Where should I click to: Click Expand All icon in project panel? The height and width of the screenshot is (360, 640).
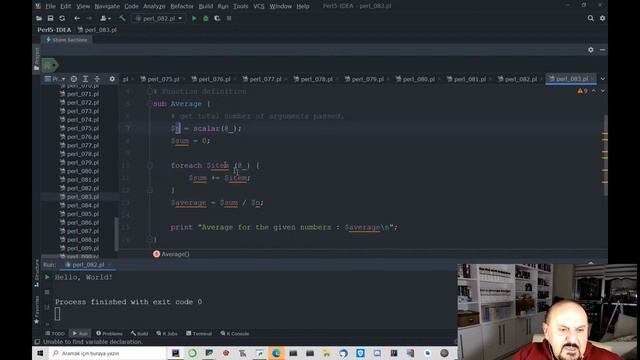[x=85, y=79]
